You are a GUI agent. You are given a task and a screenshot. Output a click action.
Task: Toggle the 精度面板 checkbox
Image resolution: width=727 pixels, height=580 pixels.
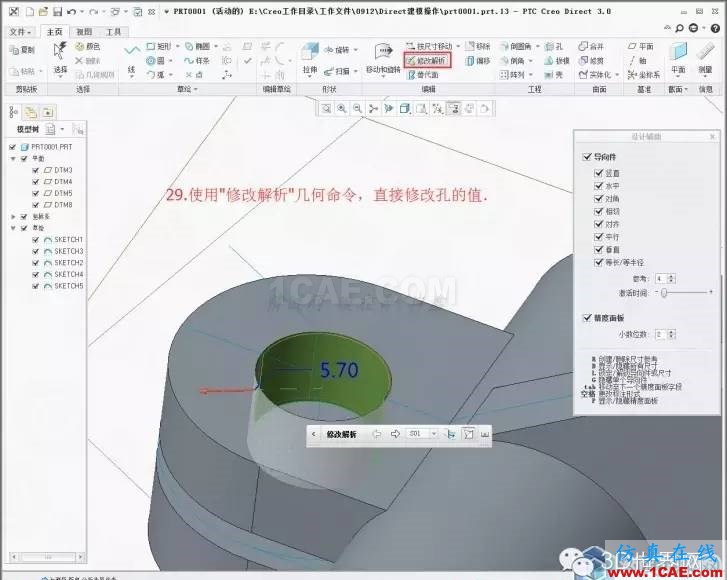[587, 318]
